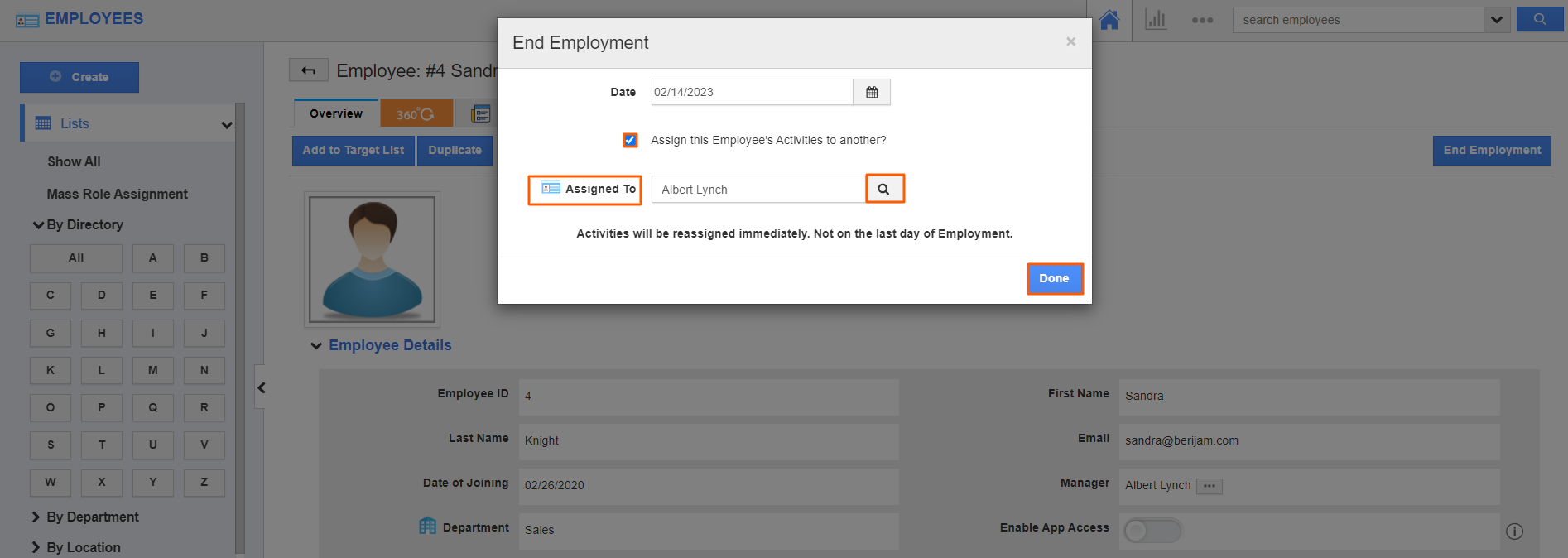Click the search employees input field

point(1358,18)
